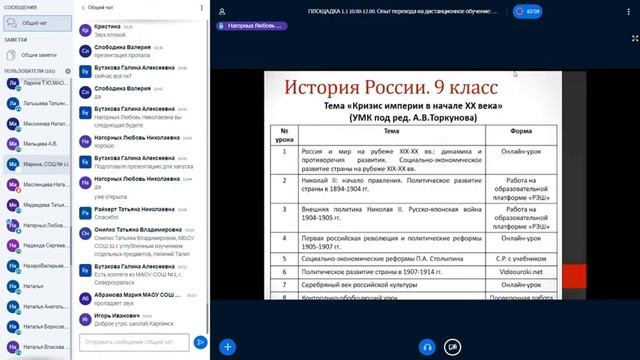Image resolution: width=640 pixels, height=360 pixels.
Task: Select user Надежда Сергеевна in list
Action: 37,245
